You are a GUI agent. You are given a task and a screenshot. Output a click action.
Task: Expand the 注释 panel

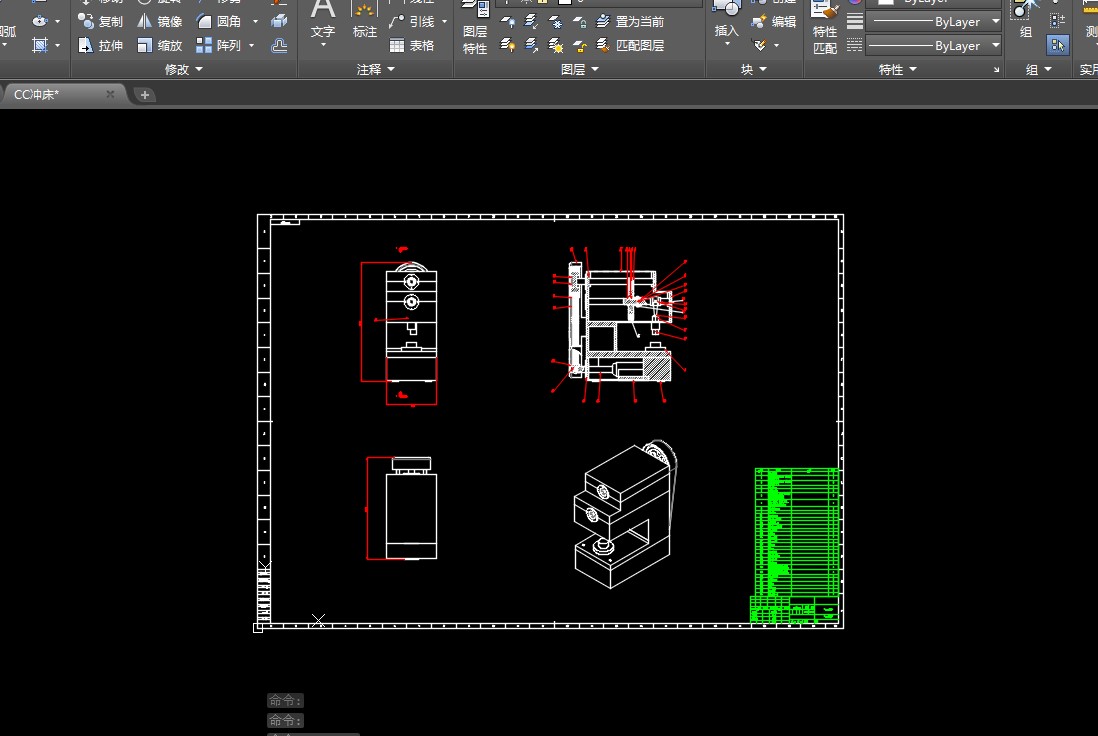coord(376,69)
